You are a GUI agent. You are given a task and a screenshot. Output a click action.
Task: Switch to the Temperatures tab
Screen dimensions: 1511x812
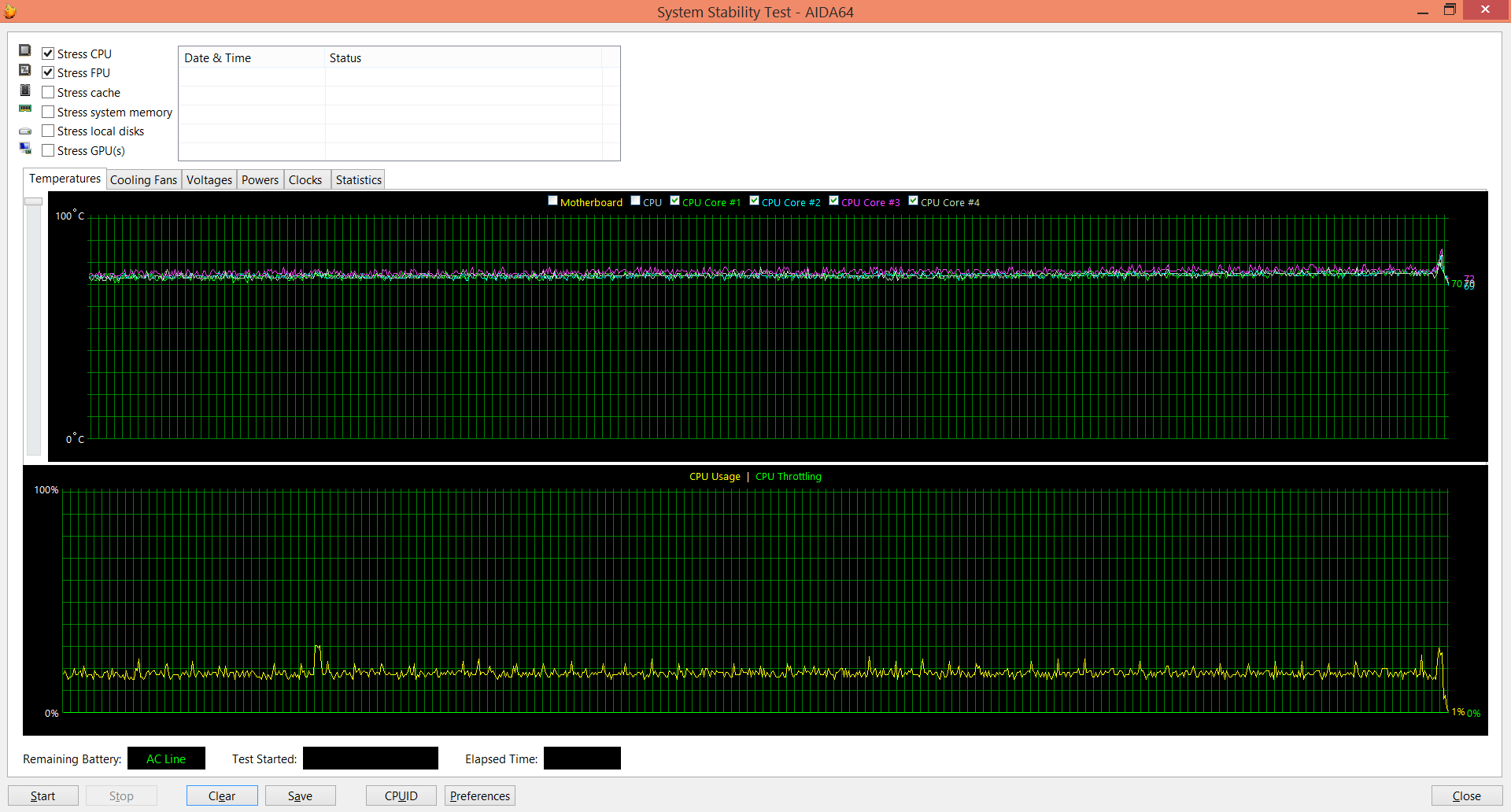(65, 179)
